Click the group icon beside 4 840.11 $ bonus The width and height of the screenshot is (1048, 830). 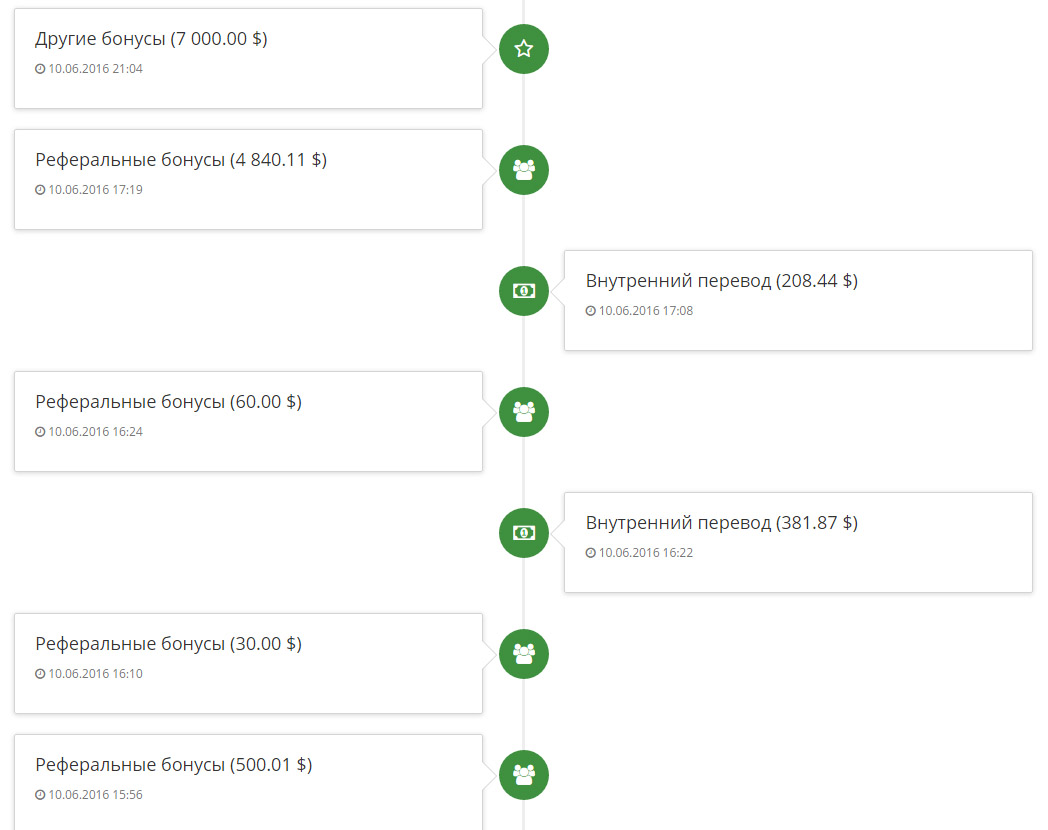pos(524,169)
